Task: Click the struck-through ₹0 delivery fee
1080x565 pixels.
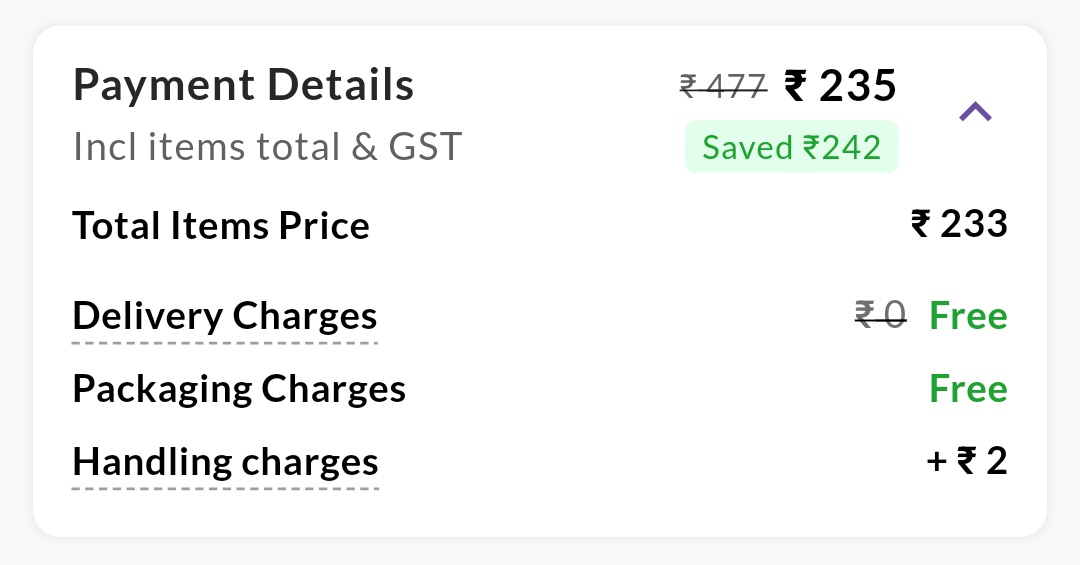Action: click(x=880, y=315)
